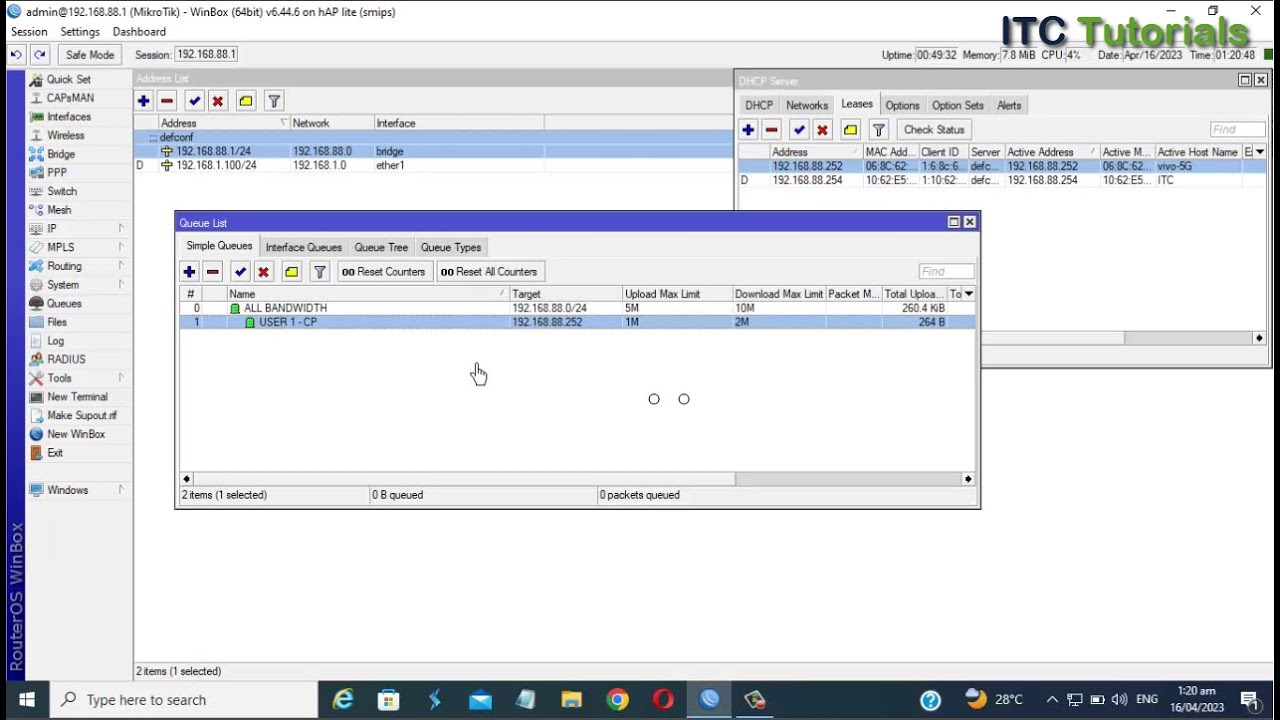Comment icon in DHCP Server toolbar
Screen dimensions: 1280x720
[850, 130]
